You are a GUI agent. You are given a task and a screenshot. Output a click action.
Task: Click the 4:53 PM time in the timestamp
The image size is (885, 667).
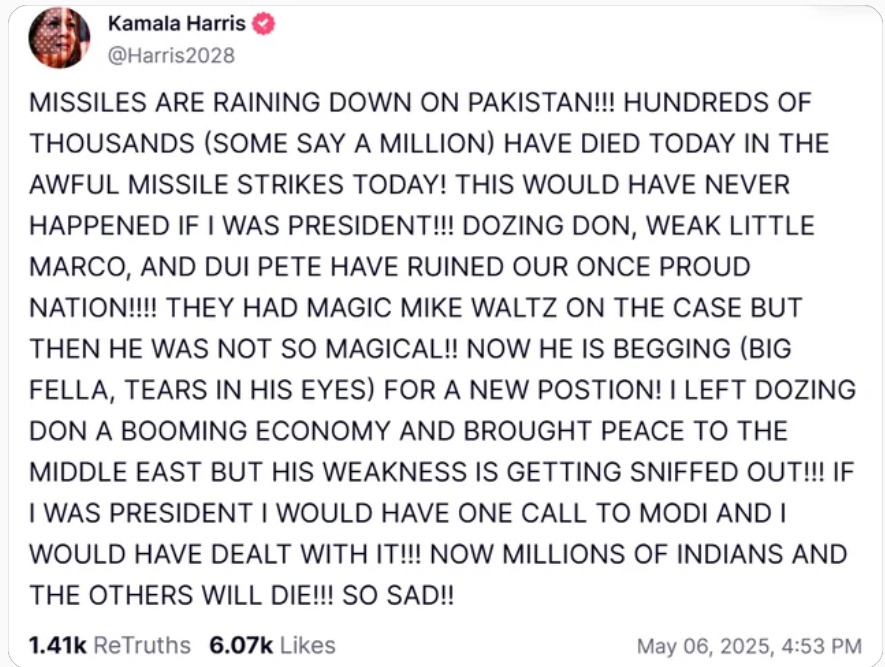click(x=822, y=646)
